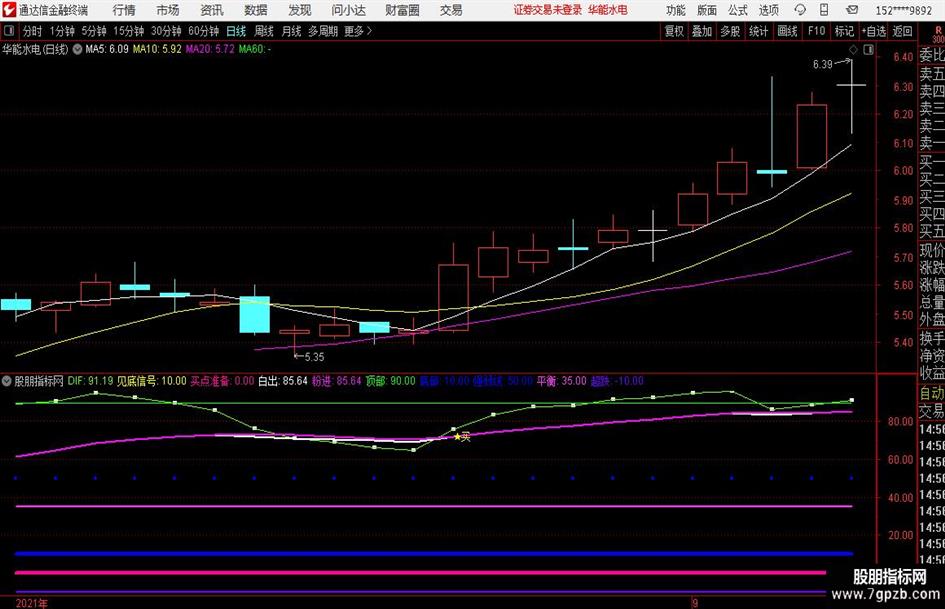Click the 证券交易未登录 login link
Screen dimensions: 945x609
point(548,10)
